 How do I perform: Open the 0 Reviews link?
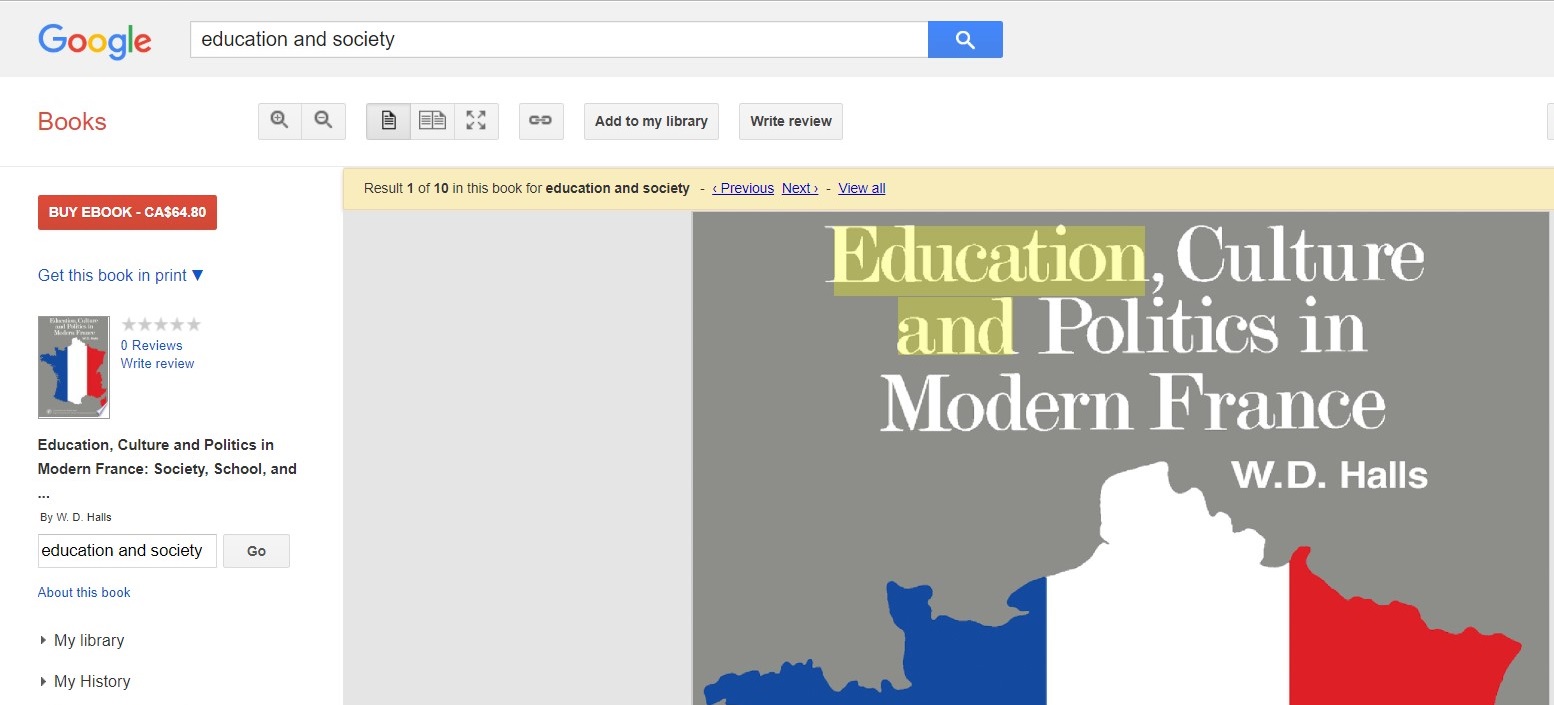point(151,344)
